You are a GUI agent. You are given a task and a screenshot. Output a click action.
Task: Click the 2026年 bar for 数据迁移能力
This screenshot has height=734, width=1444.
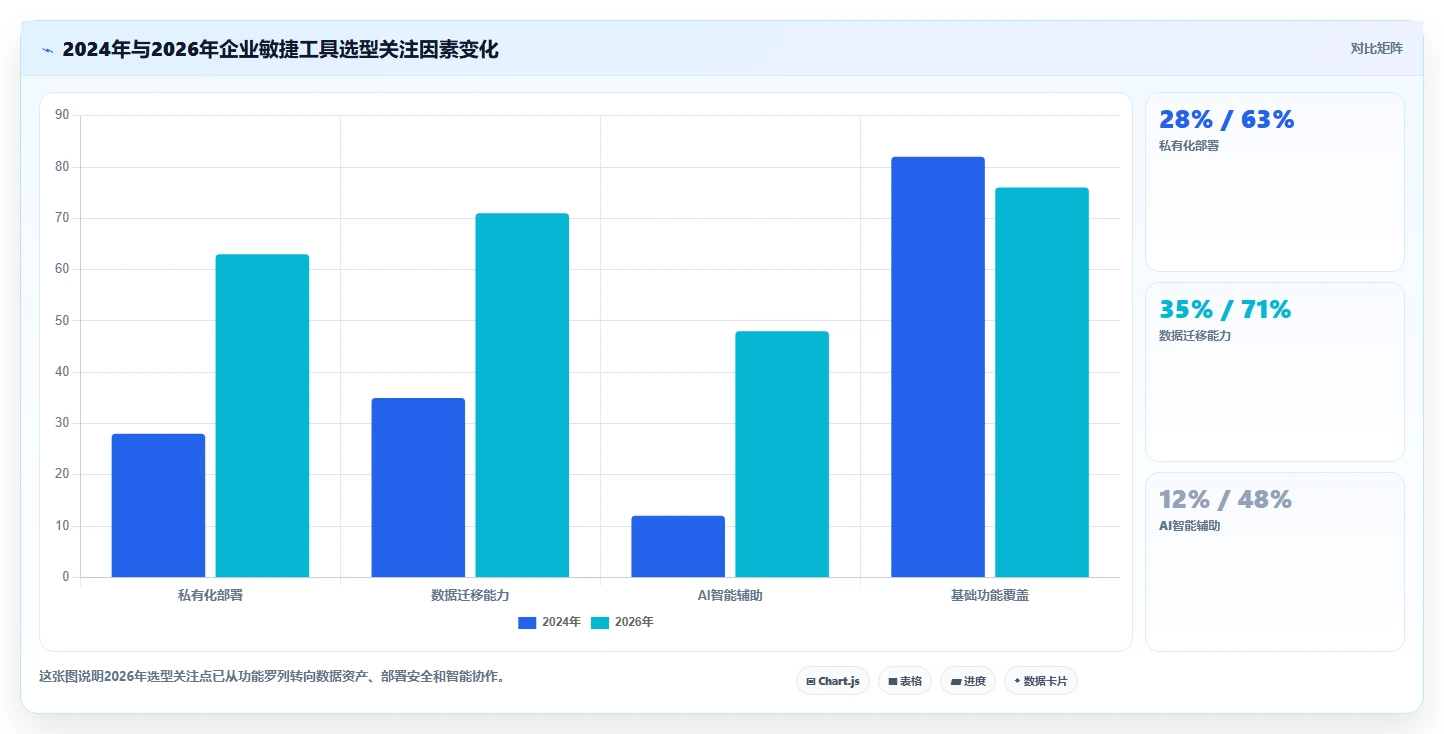(x=522, y=395)
